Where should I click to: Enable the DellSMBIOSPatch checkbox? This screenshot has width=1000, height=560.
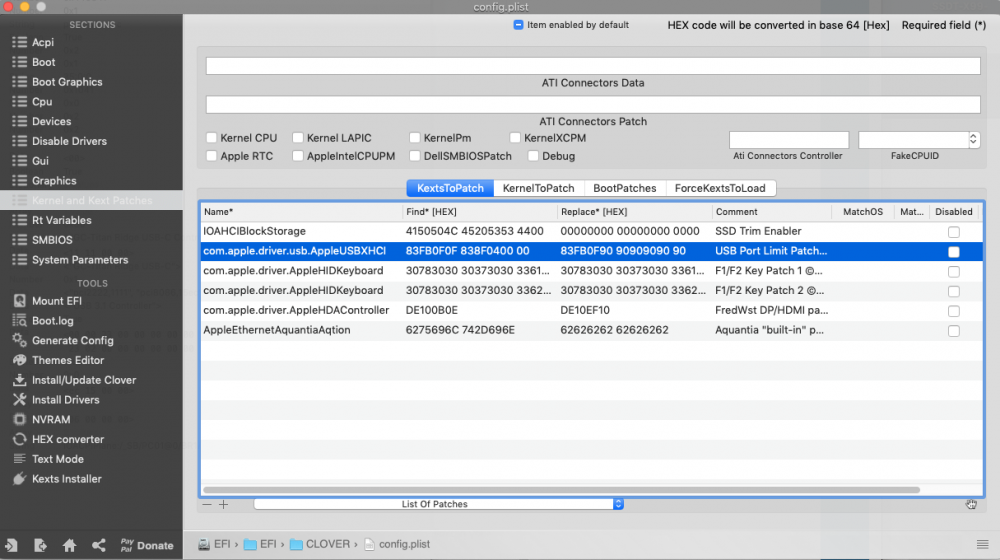tap(415, 156)
